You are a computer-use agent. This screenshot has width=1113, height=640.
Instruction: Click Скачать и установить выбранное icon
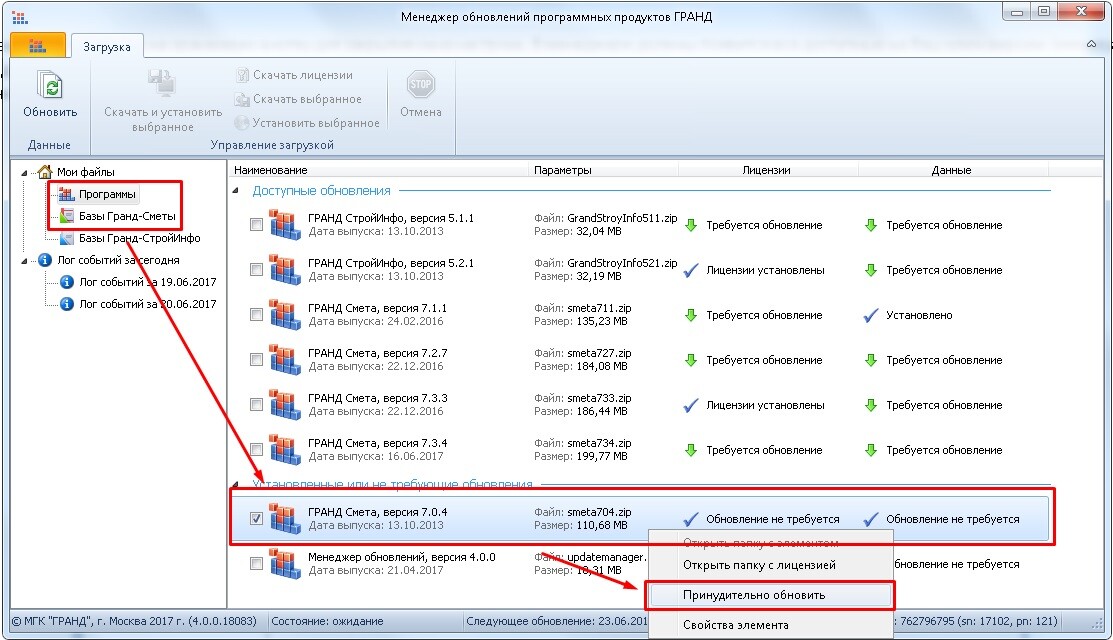click(x=163, y=84)
